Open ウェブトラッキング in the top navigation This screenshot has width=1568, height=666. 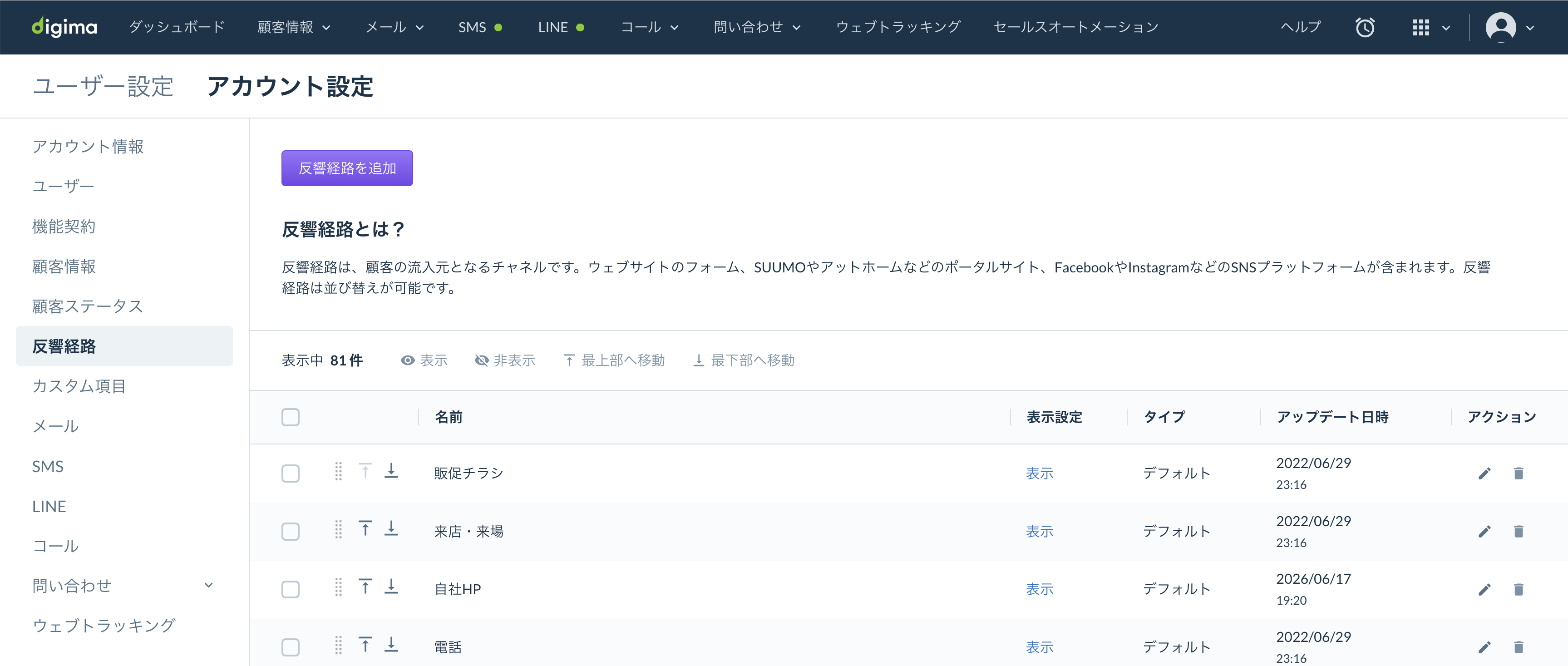click(x=898, y=27)
